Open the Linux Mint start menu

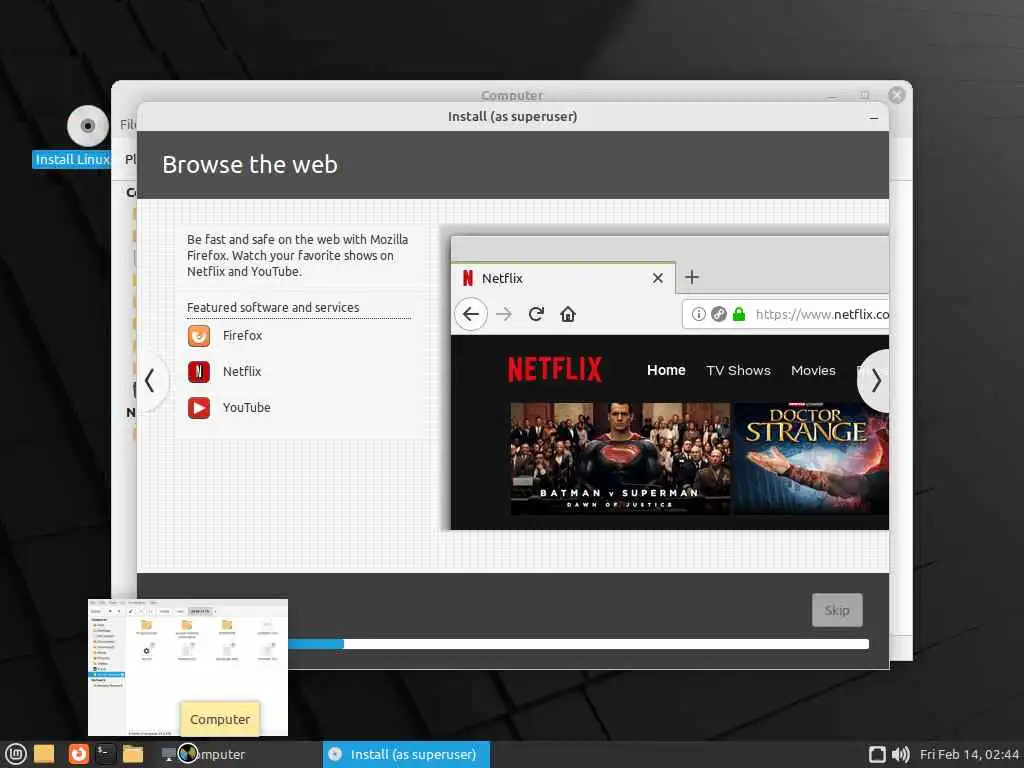[16, 754]
